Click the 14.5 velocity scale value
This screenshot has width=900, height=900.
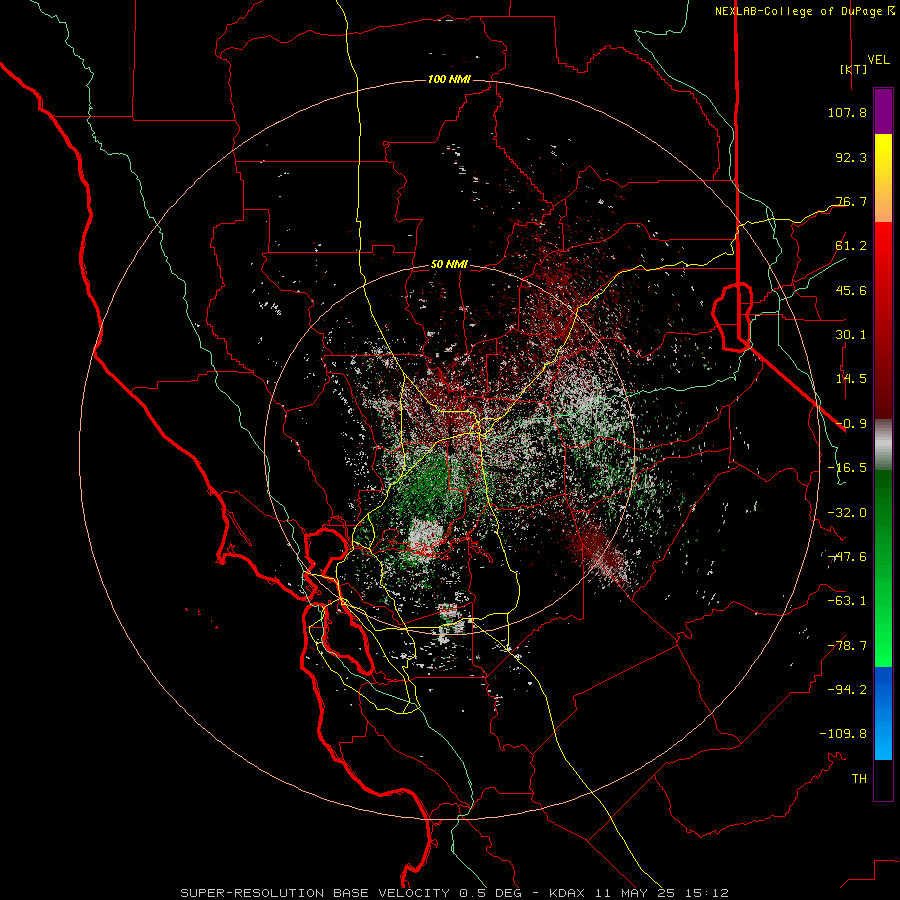pos(851,379)
